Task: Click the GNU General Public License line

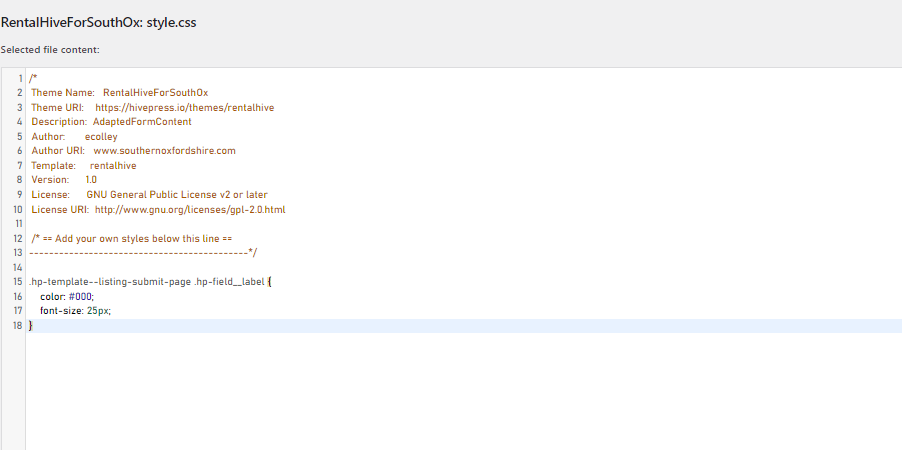Action: (149, 195)
